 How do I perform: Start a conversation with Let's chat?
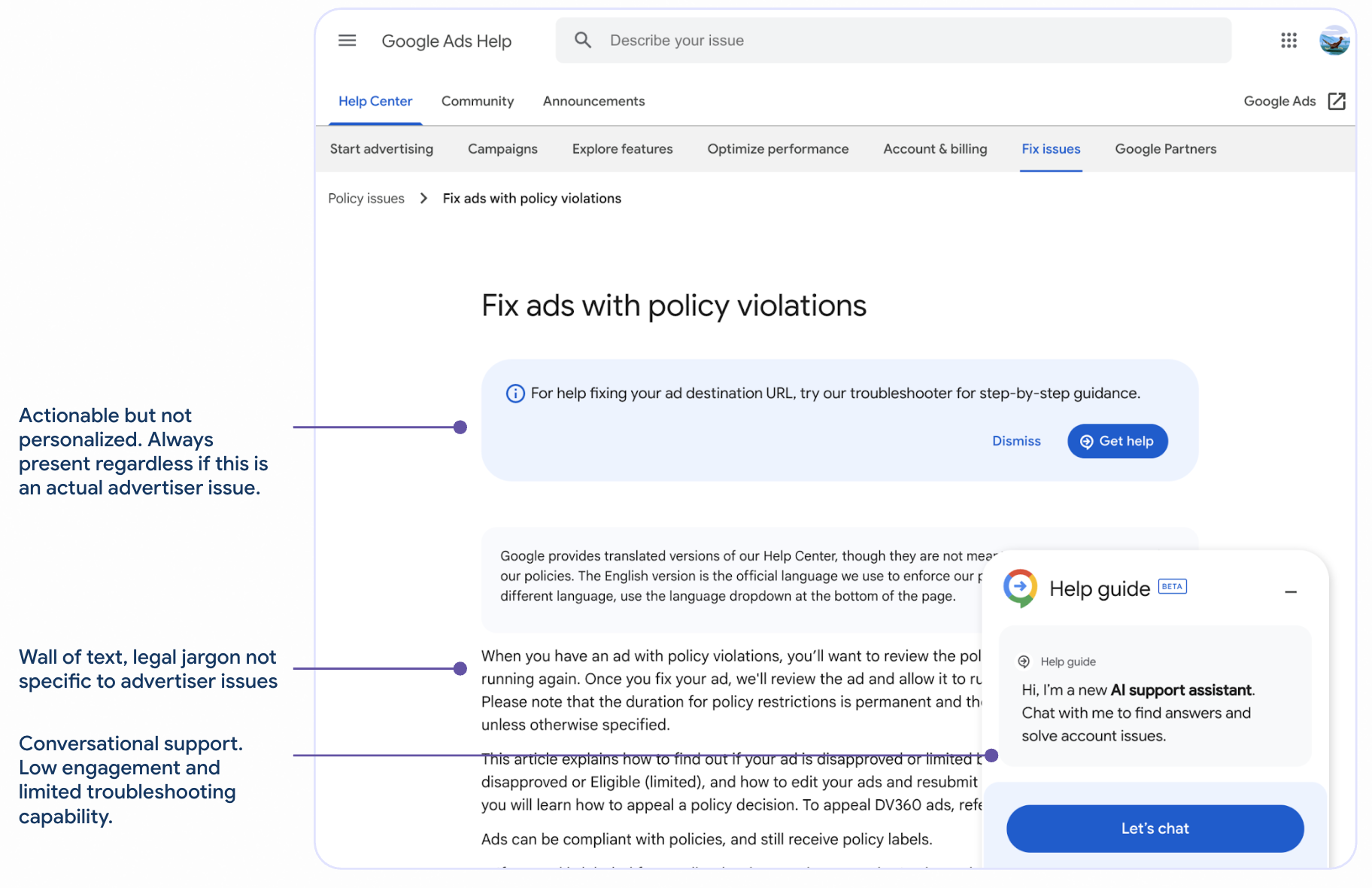1155,829
